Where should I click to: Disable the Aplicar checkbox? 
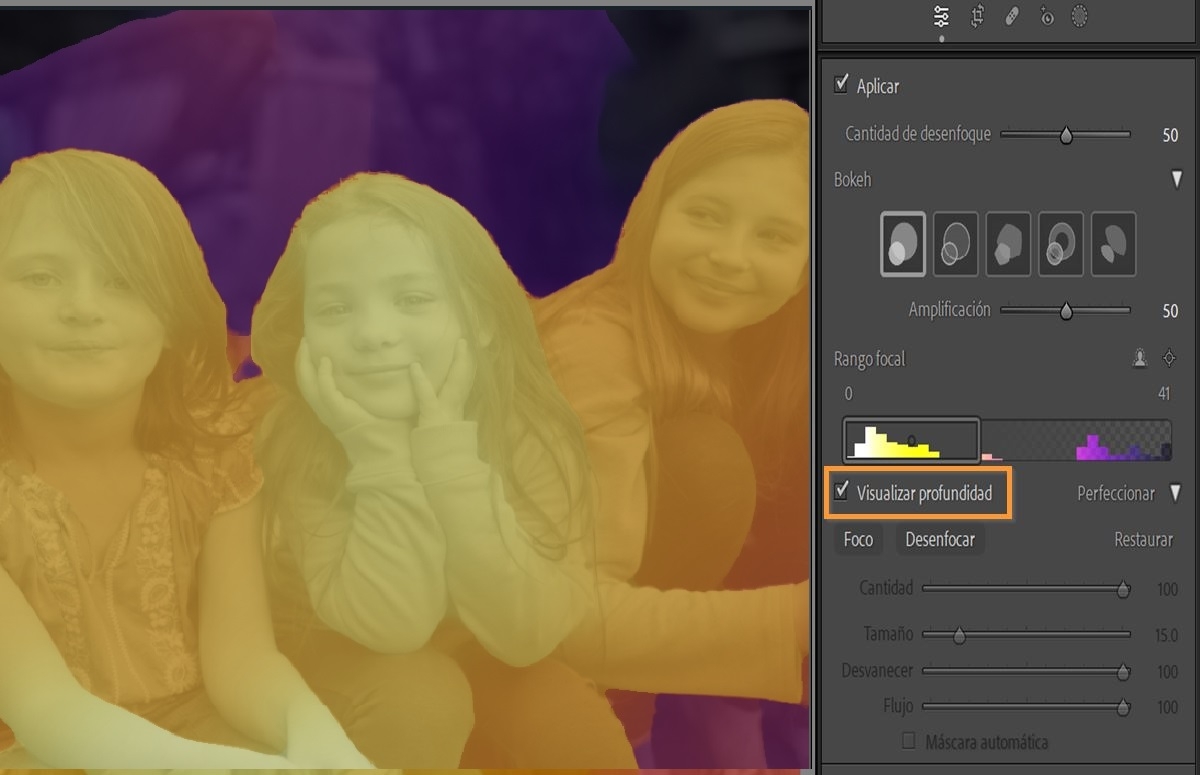point(840,86)
